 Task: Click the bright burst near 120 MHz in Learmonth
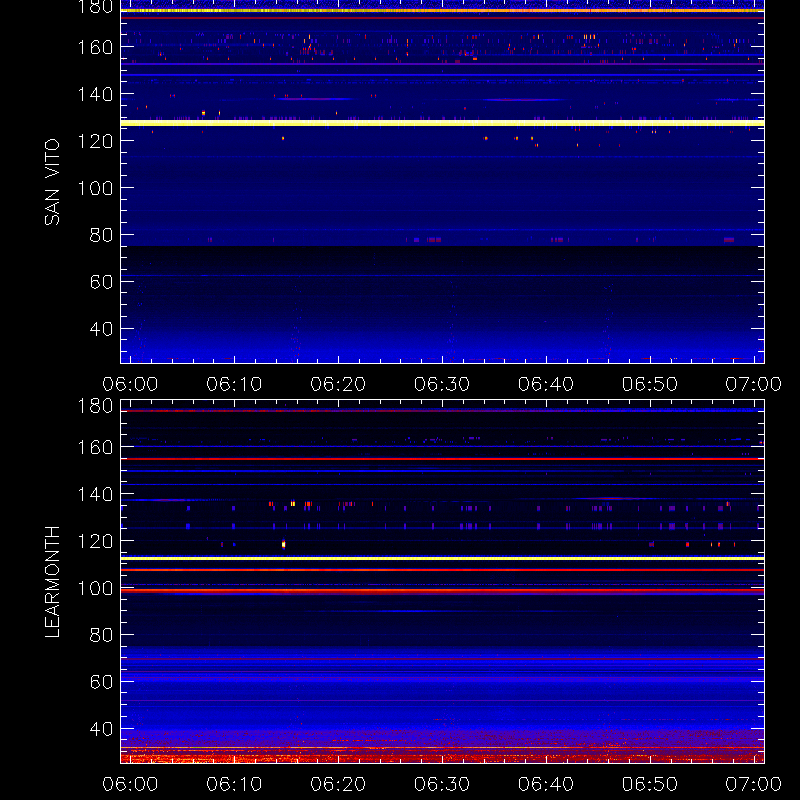[x=284, y=544]
